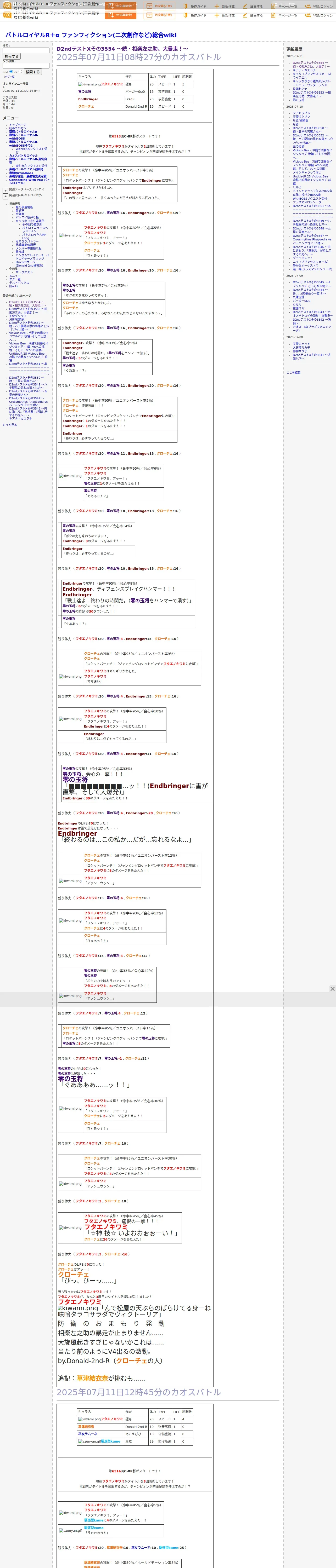Open 軽行事連絡板 bulletin board link

24,207
